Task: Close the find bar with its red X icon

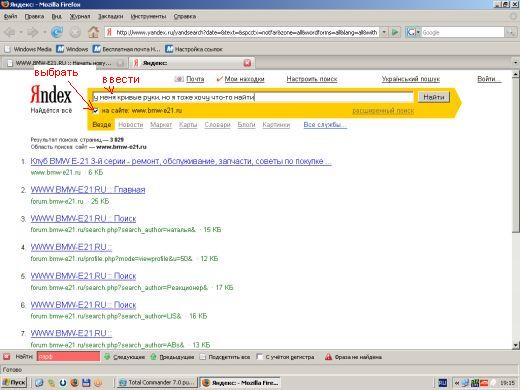Action: (x=6, y=357)
